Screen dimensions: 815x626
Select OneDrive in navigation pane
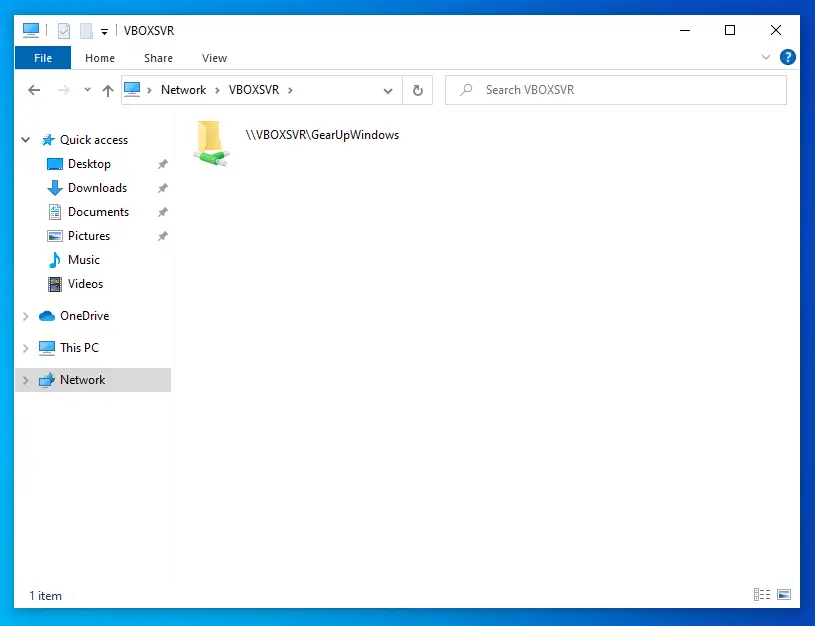point(84,316)
